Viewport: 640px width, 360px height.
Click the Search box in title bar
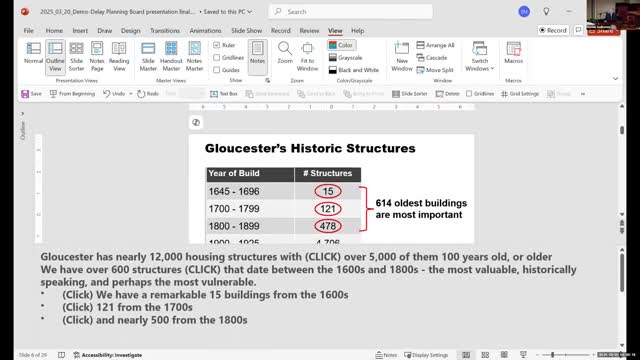[351, 12]
